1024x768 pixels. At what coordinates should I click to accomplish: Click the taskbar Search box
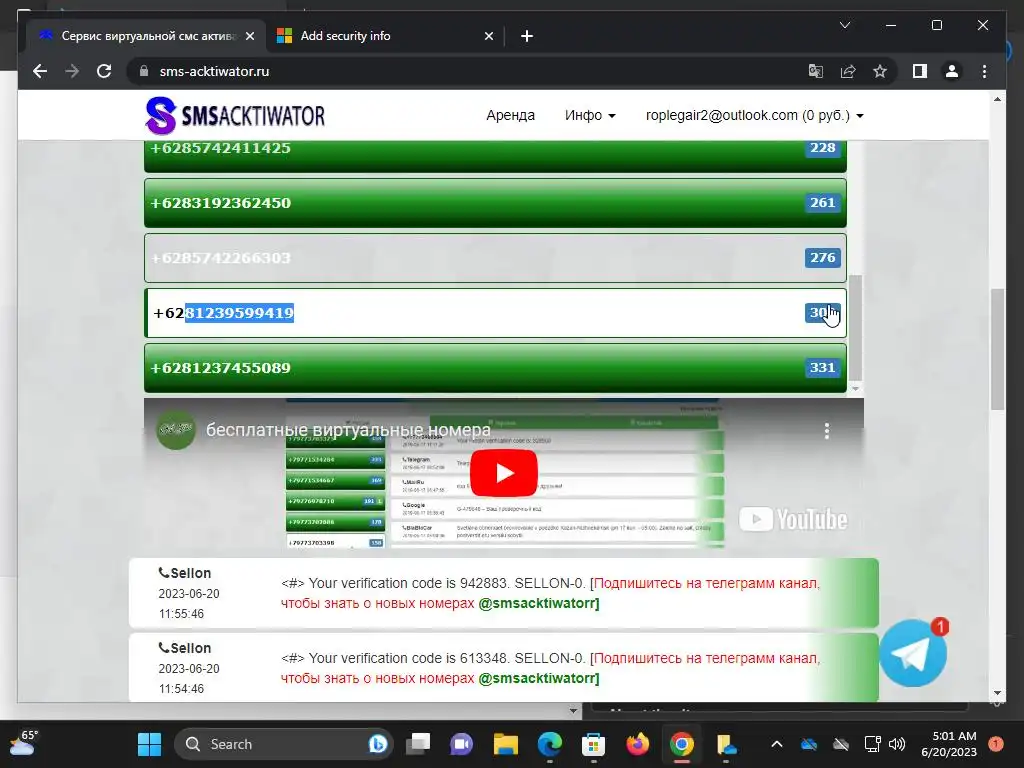click(x=284, y=744)
